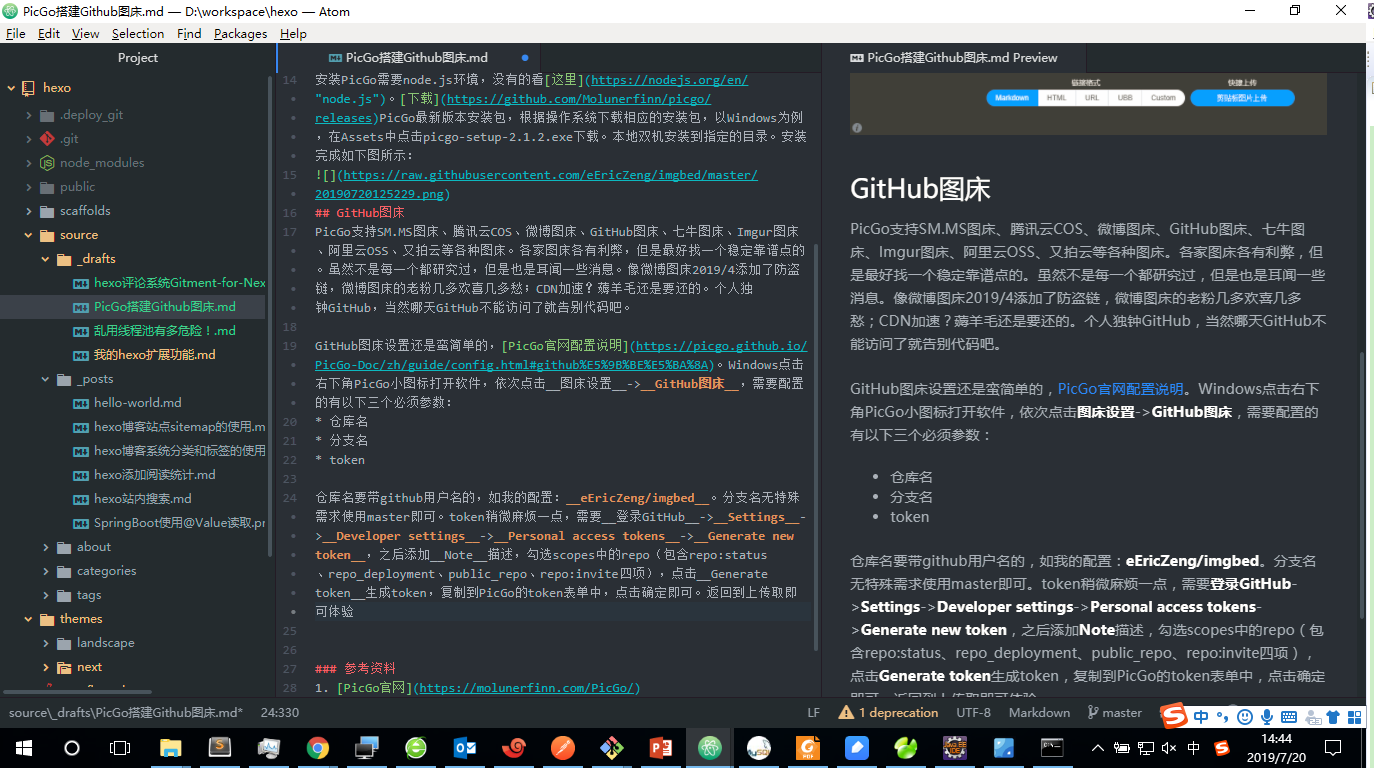The height and width of the screenshot is (768, 1374).
Task: Click the 1 deprecation status bar button
Action: [x=889, y=713]
